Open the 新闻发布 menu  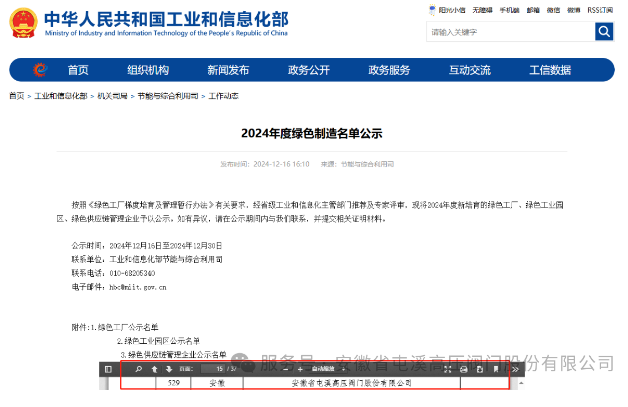point(228,70)
